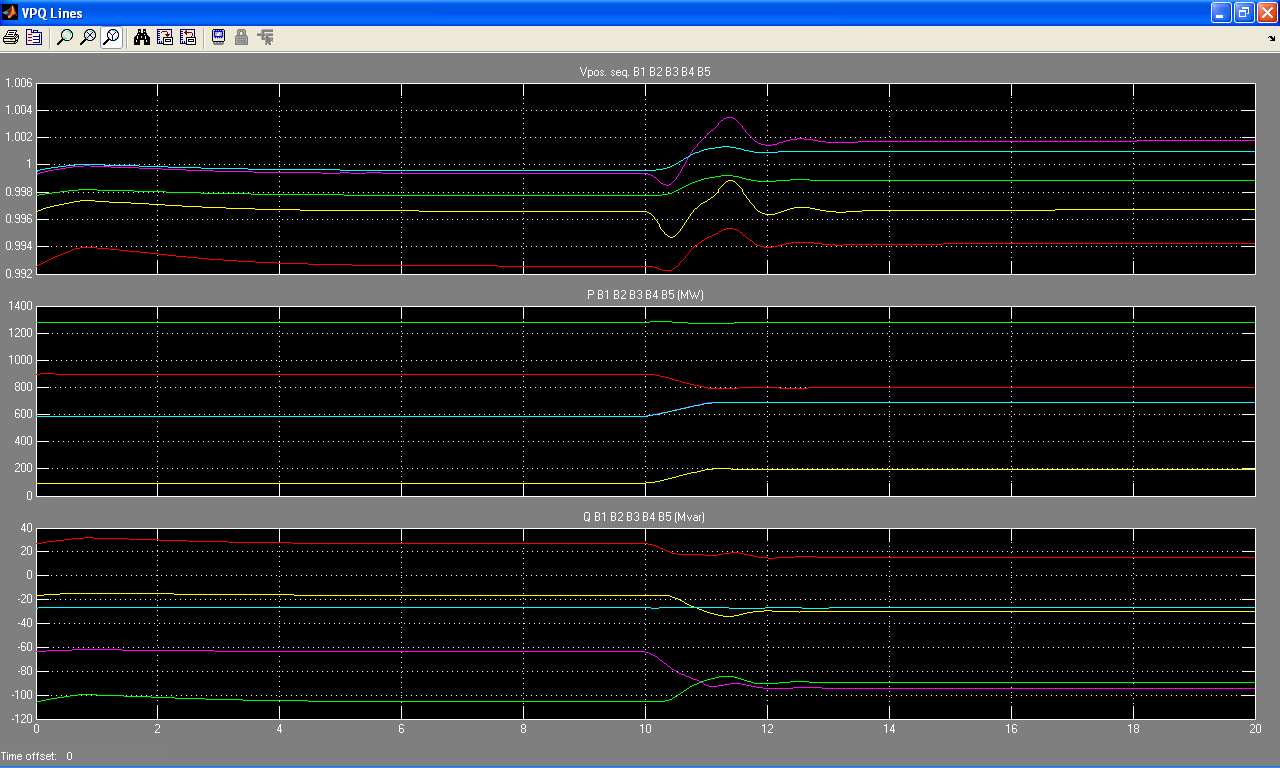Click the dock arrow at toolbar right

pyautogui.click(x=1272, y=39)
